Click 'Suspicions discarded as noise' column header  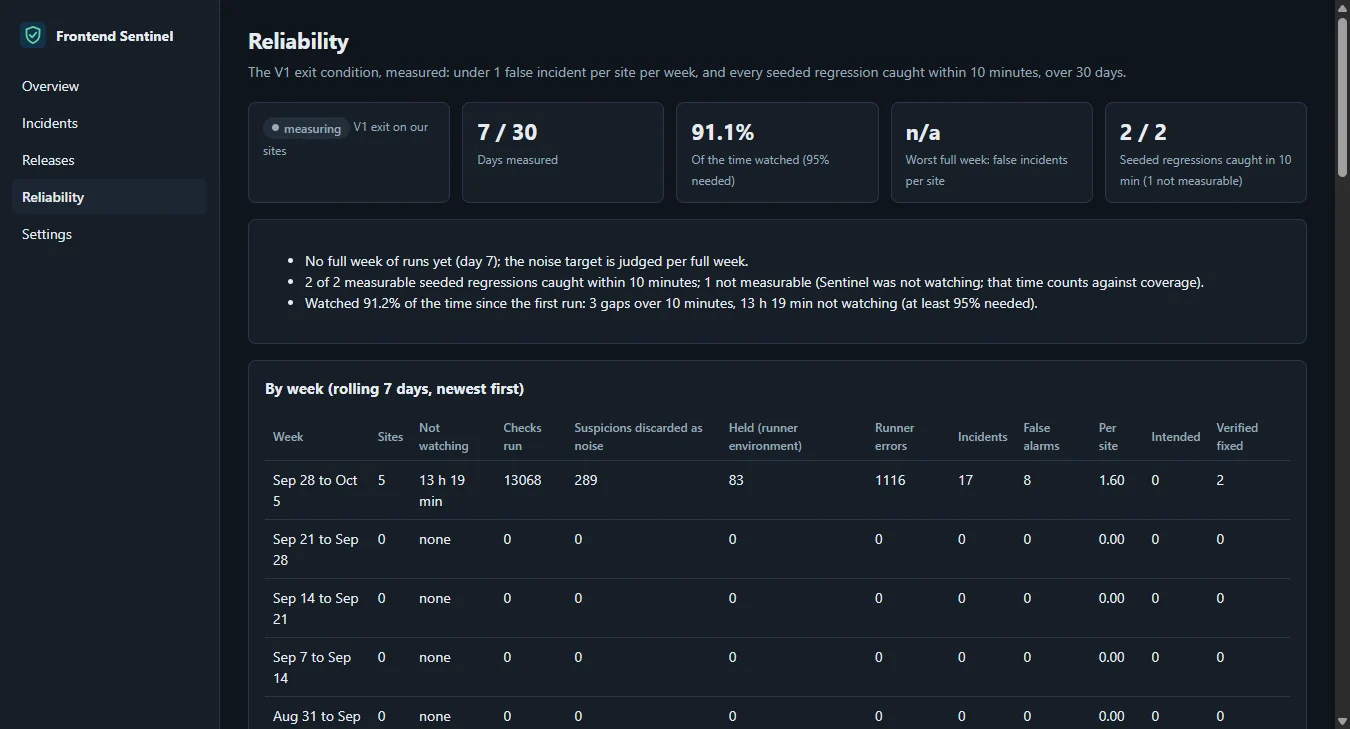(638, 437)
